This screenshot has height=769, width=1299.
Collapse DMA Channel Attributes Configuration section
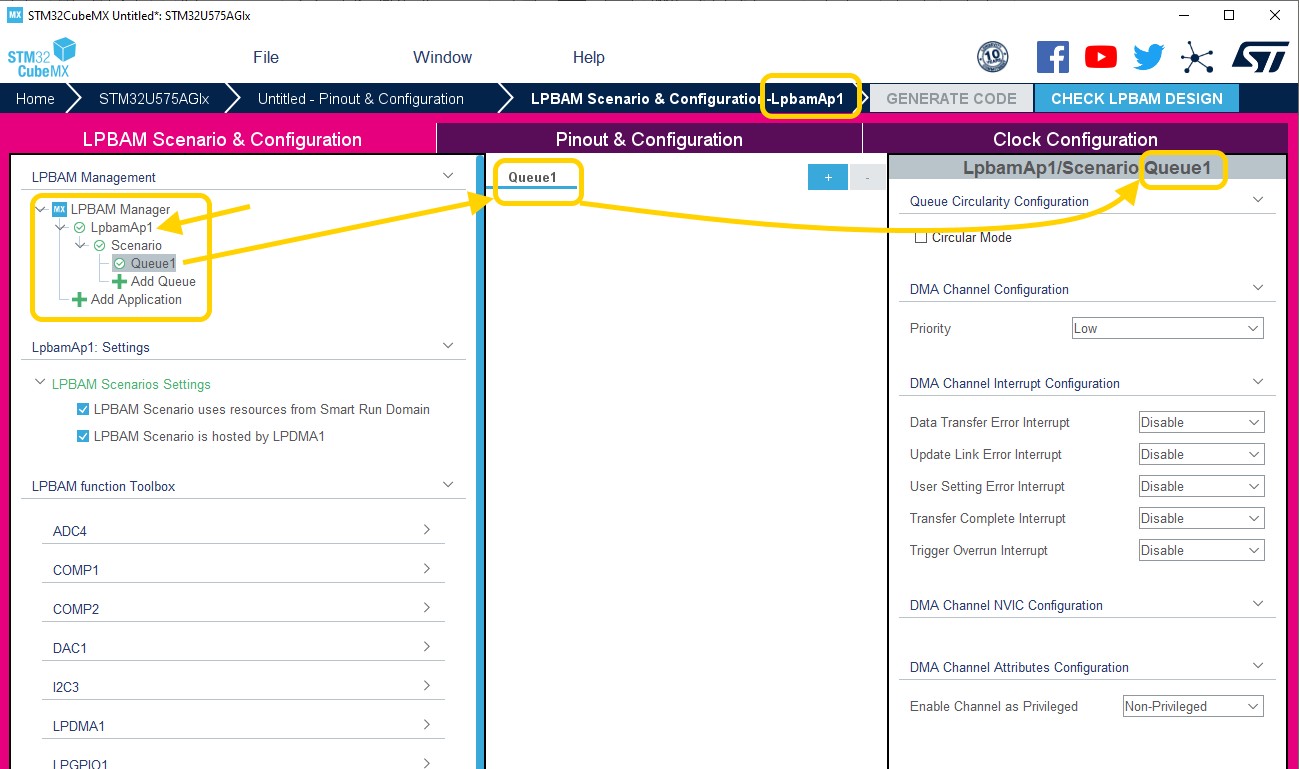coord(1258,666)
